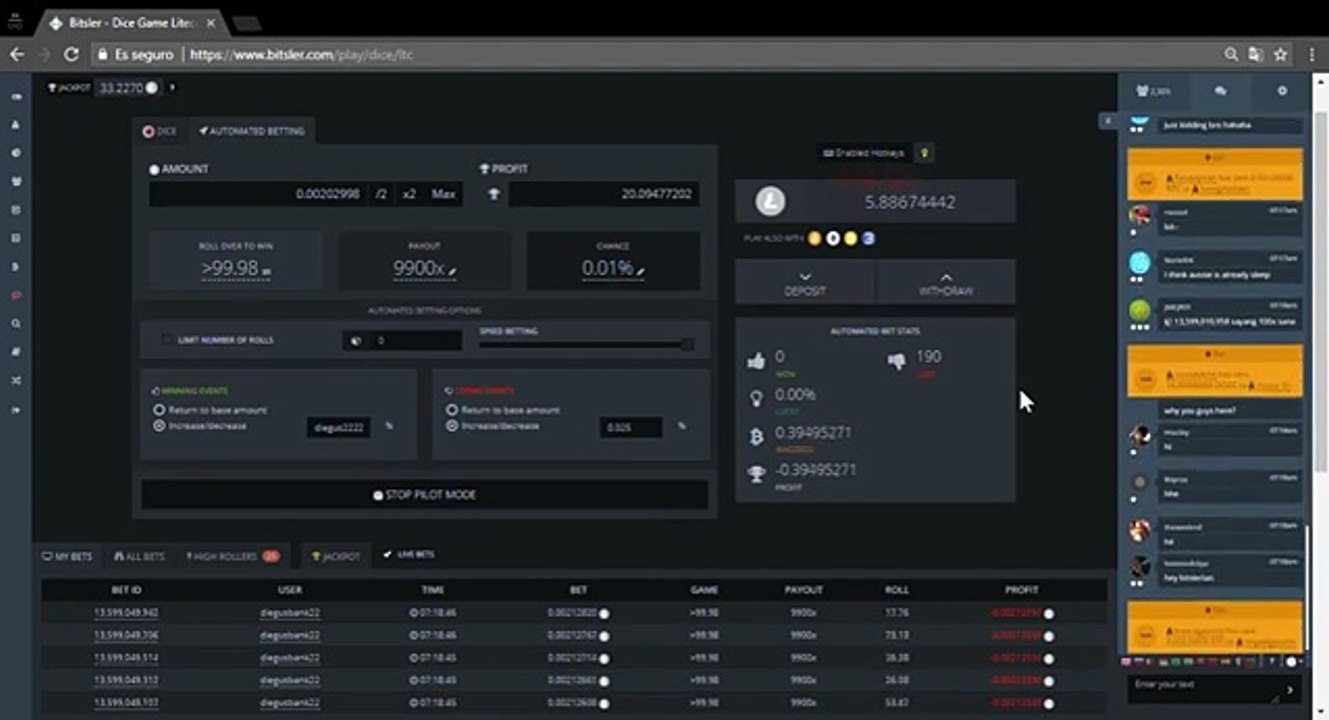
Task: Click the number of rolls input field
Action: 415,341
